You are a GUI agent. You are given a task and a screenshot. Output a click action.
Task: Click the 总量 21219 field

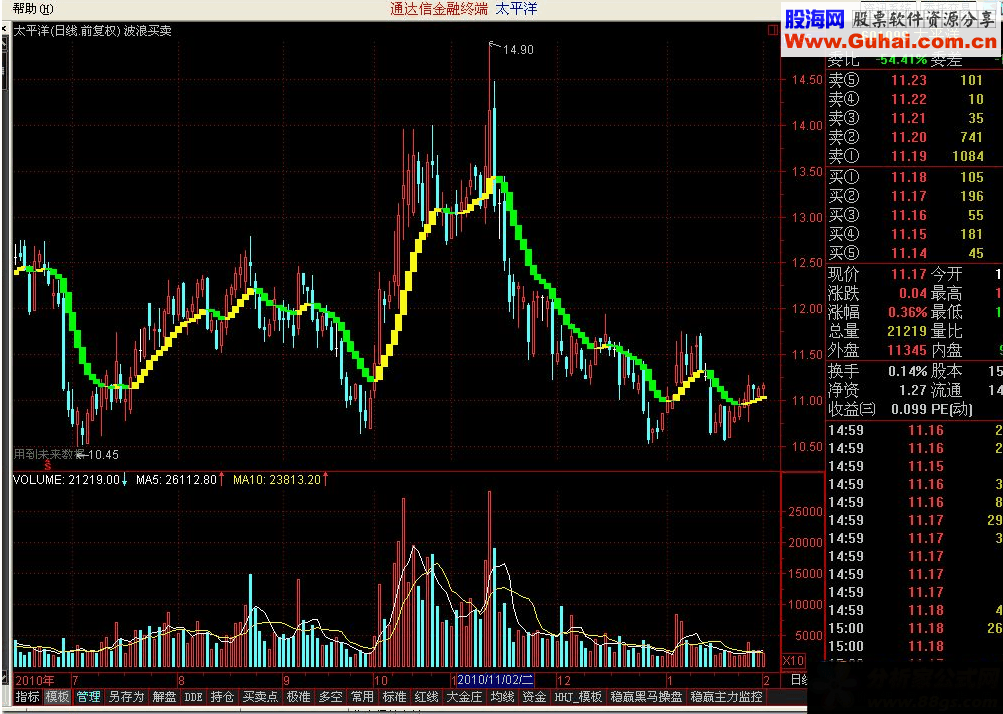(x=877, y=331)
